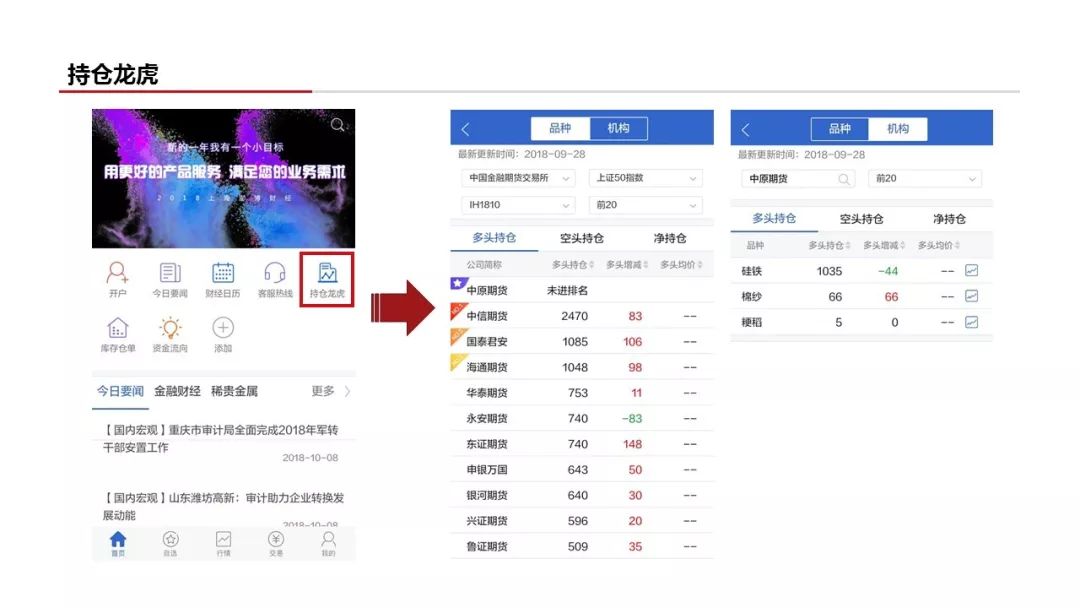Expand the IH1810 contract dropdown
The image size is (1080, 608).
coord(517,205)
